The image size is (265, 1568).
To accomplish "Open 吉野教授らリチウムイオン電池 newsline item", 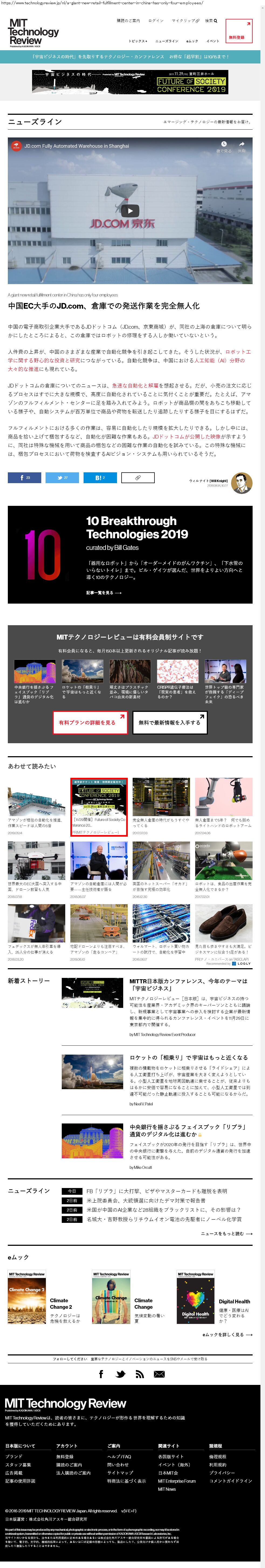I will [164, 1219].
